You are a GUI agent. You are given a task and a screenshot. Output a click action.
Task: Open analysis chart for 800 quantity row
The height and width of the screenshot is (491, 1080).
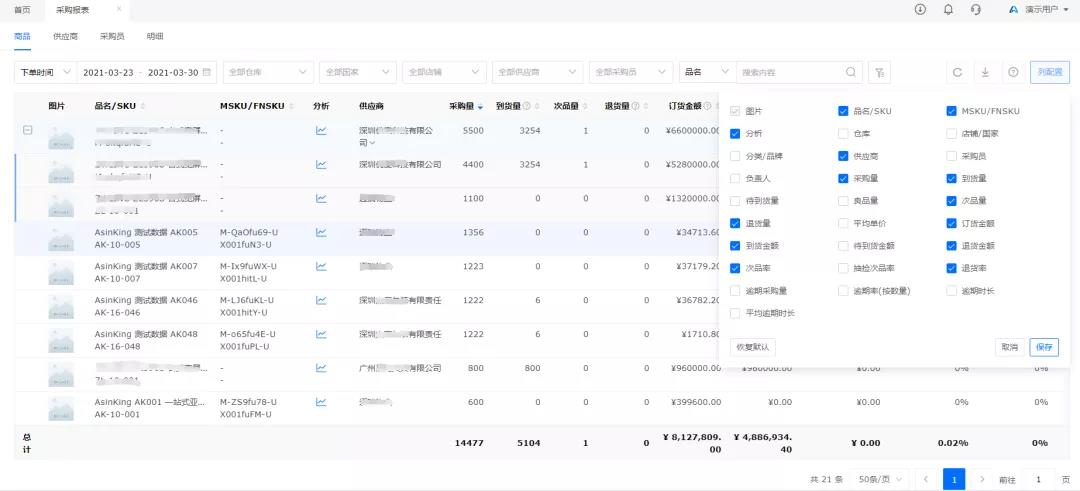(x=321, y=368)
